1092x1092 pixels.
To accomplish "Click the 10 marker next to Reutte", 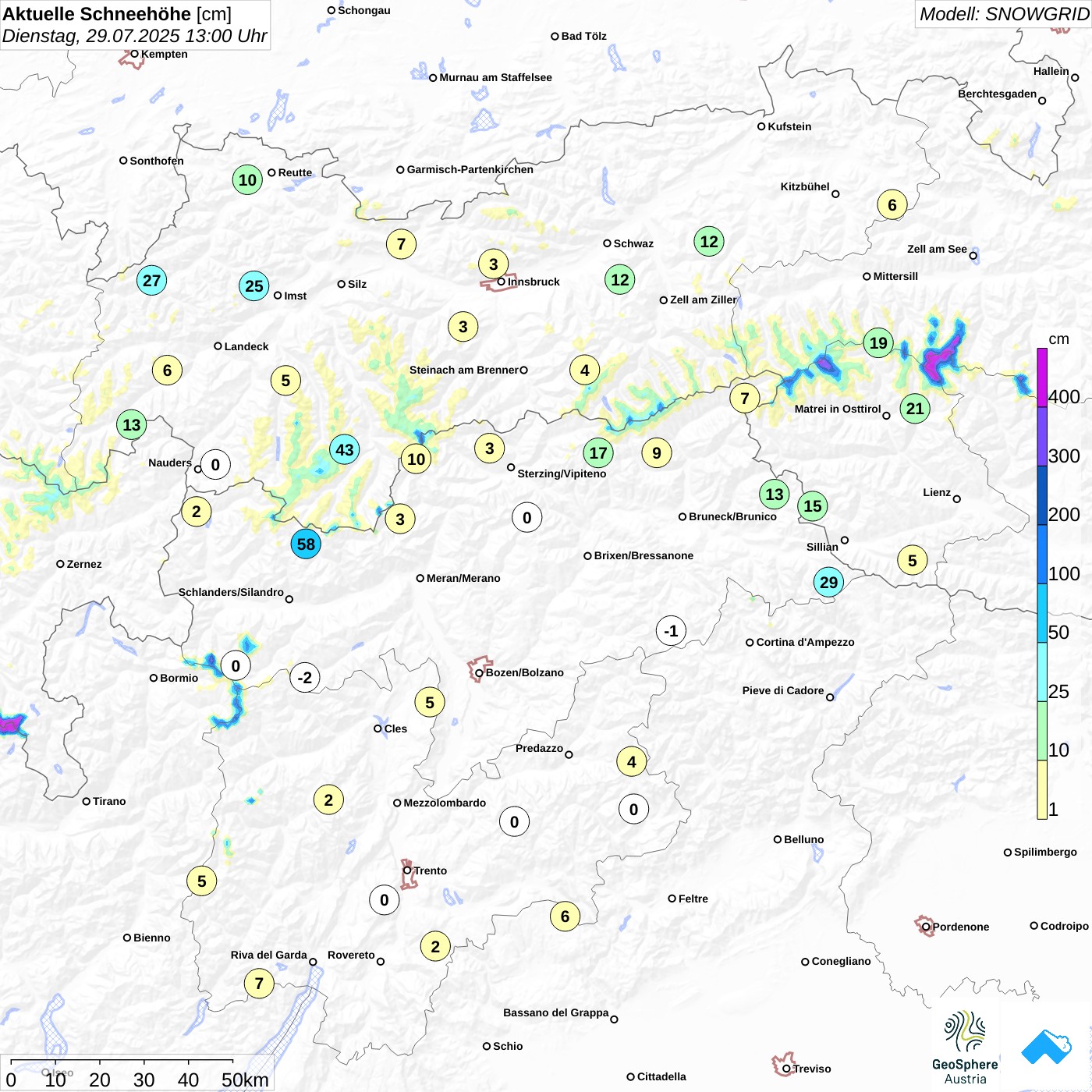I will coord(247,179).
